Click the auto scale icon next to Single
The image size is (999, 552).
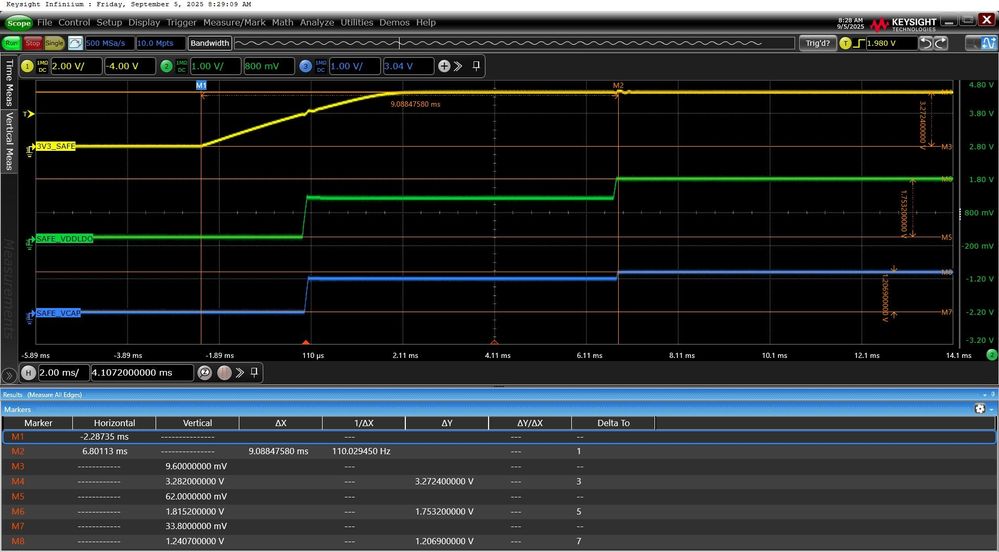pyautogui.click(x=75, y=43)
